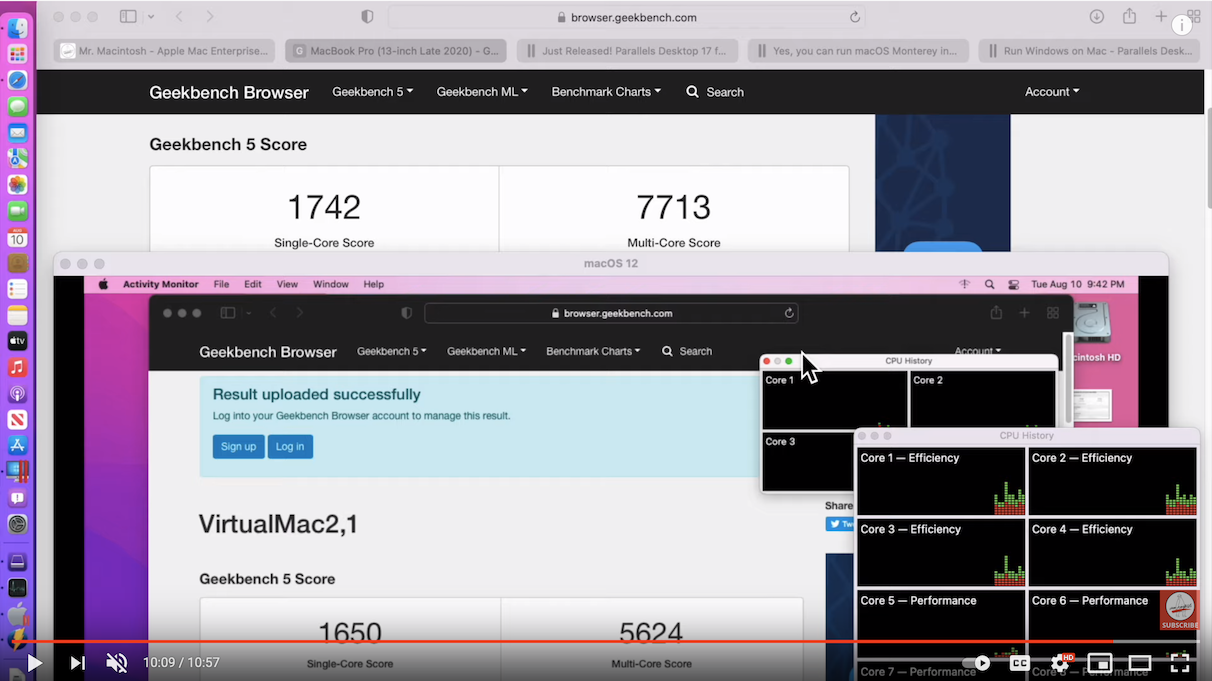Open Downloads in outer Safari toolbar
1212x681 pixels.
[x=1097, y=17]
